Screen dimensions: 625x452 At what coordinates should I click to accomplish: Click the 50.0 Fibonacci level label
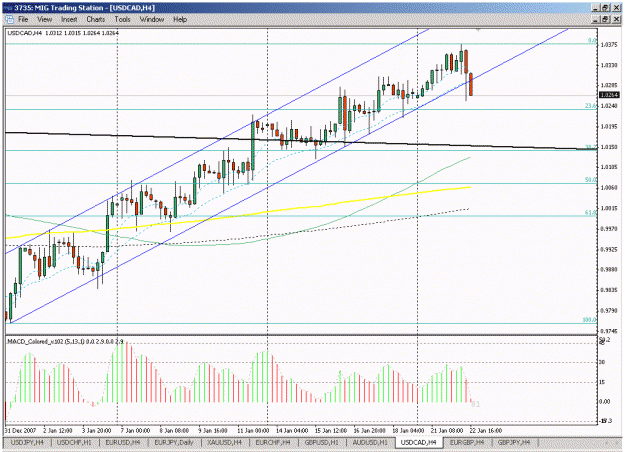[x=591, y=180]
